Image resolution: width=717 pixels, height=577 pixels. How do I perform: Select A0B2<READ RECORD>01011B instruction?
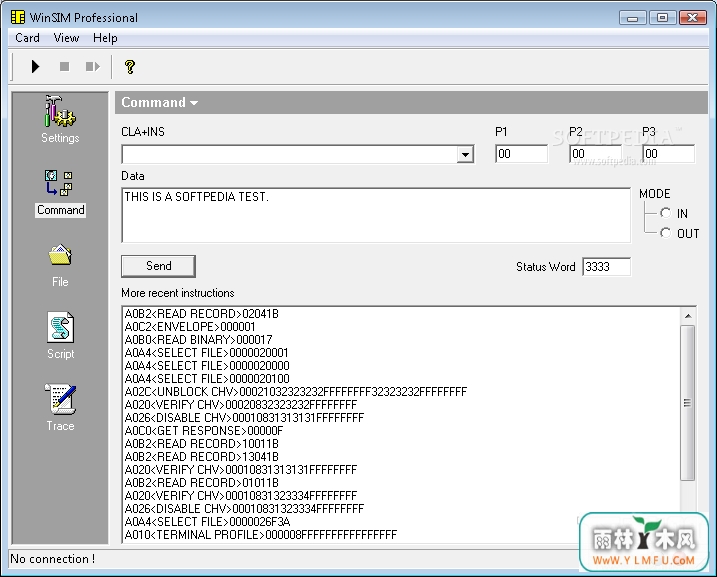pyautogui.click(x=202, y=482)
